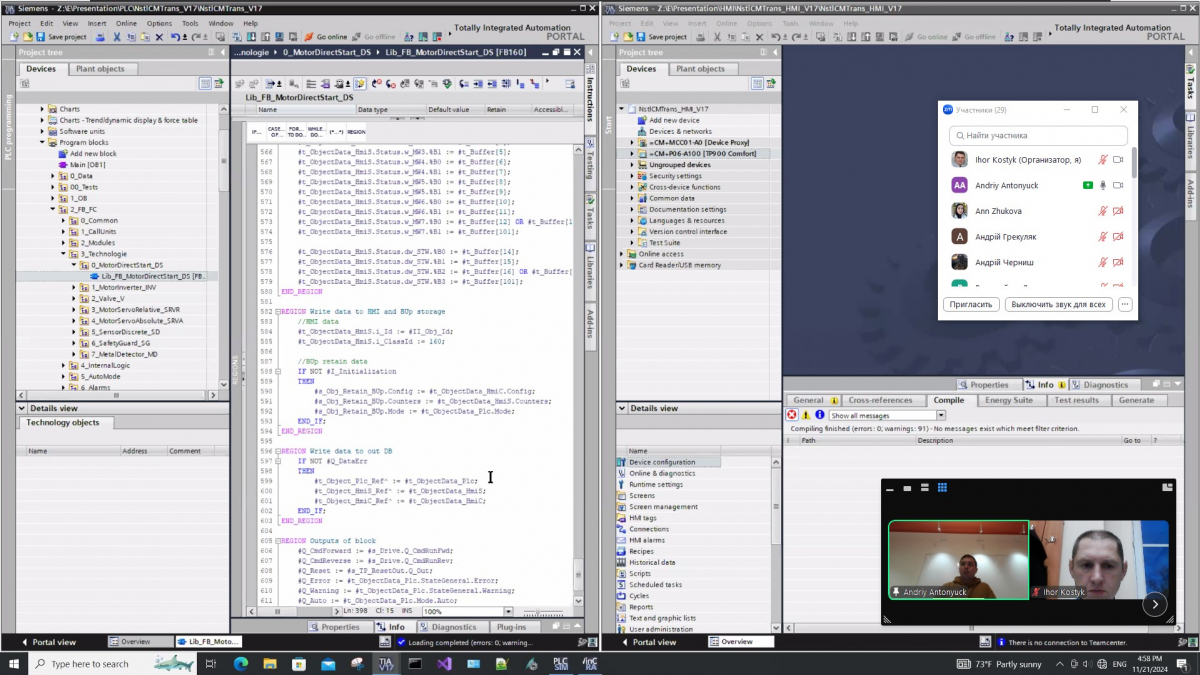Screen dimensions: 1200x675
Task: Click Save project in the HMI window toolbar
Action: 662,37
